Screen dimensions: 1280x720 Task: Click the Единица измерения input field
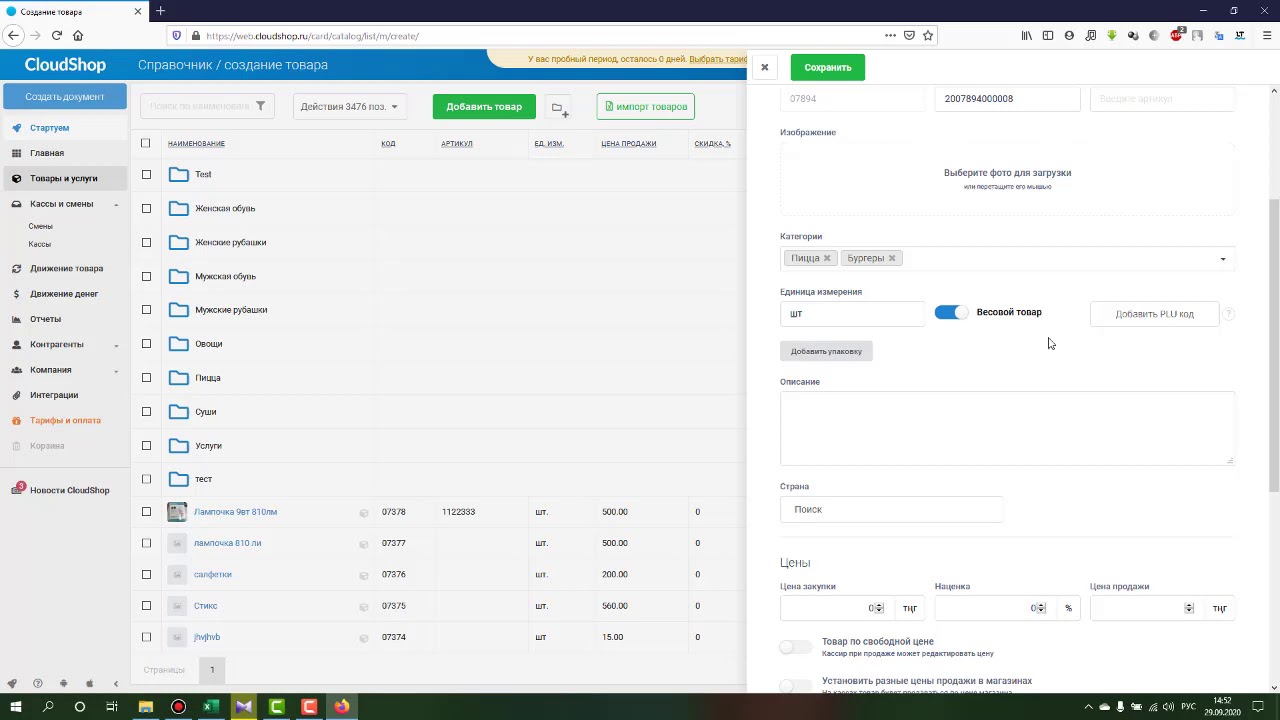click(852, 314)
